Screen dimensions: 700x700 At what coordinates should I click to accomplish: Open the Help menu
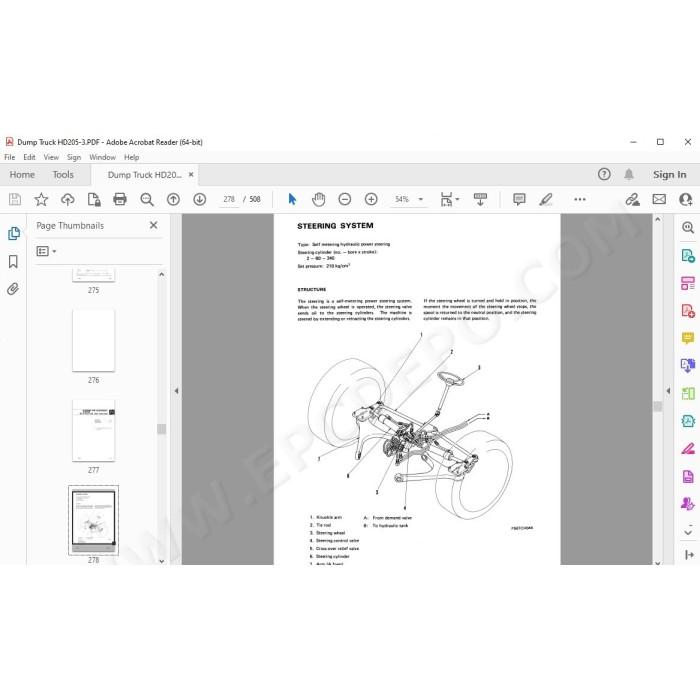[132, 157]
